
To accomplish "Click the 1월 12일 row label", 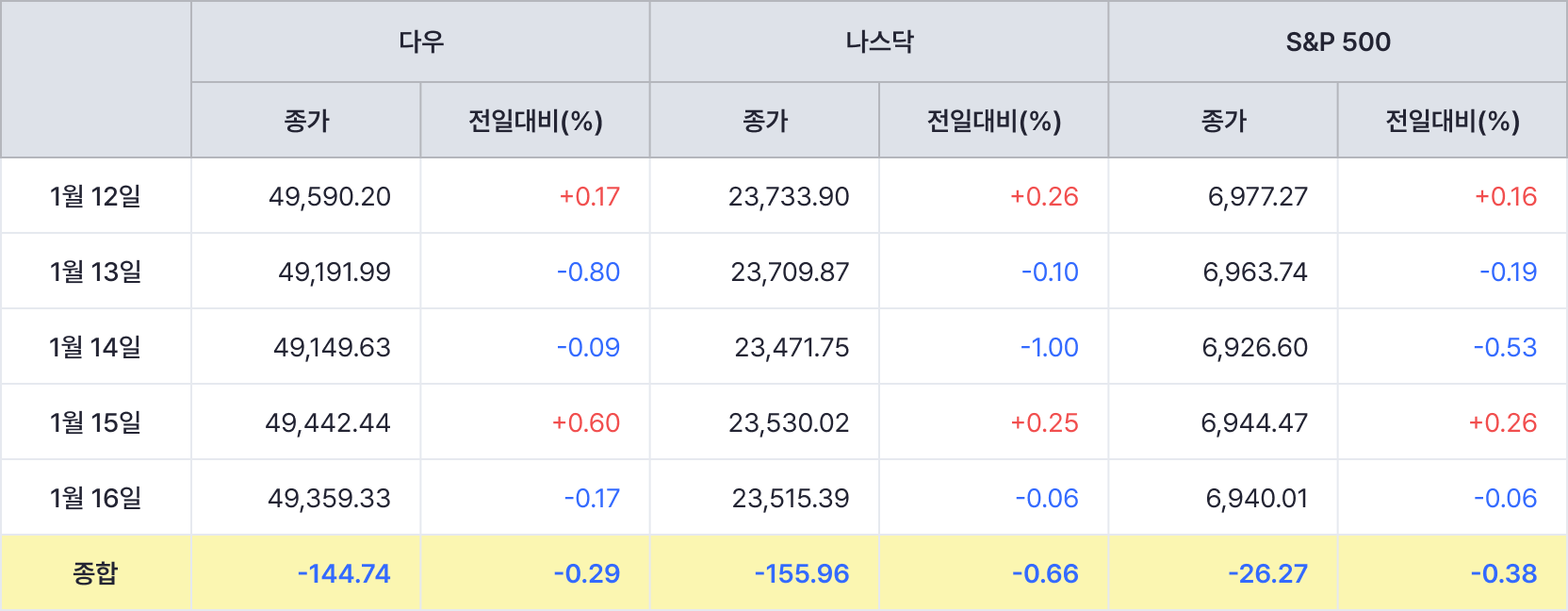I will (x=95, y=196).
